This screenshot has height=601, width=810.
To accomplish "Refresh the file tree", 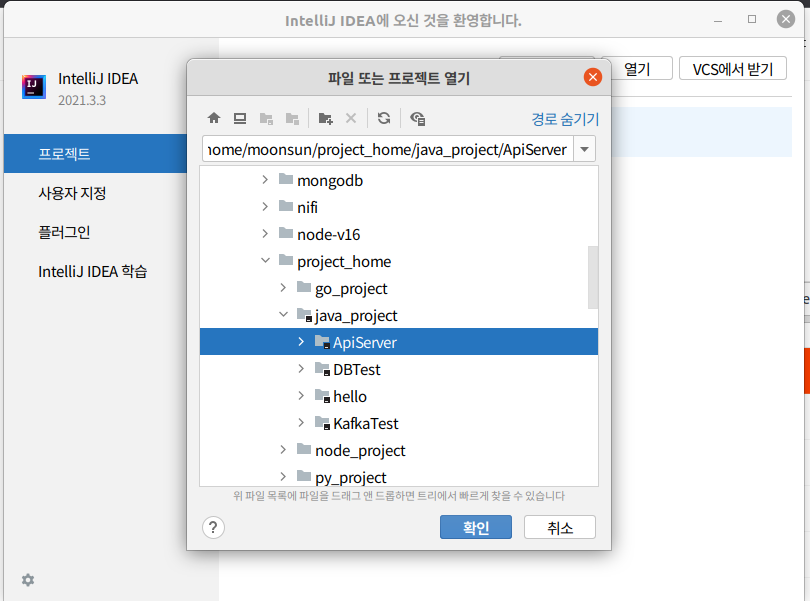I will click(384, 118).
